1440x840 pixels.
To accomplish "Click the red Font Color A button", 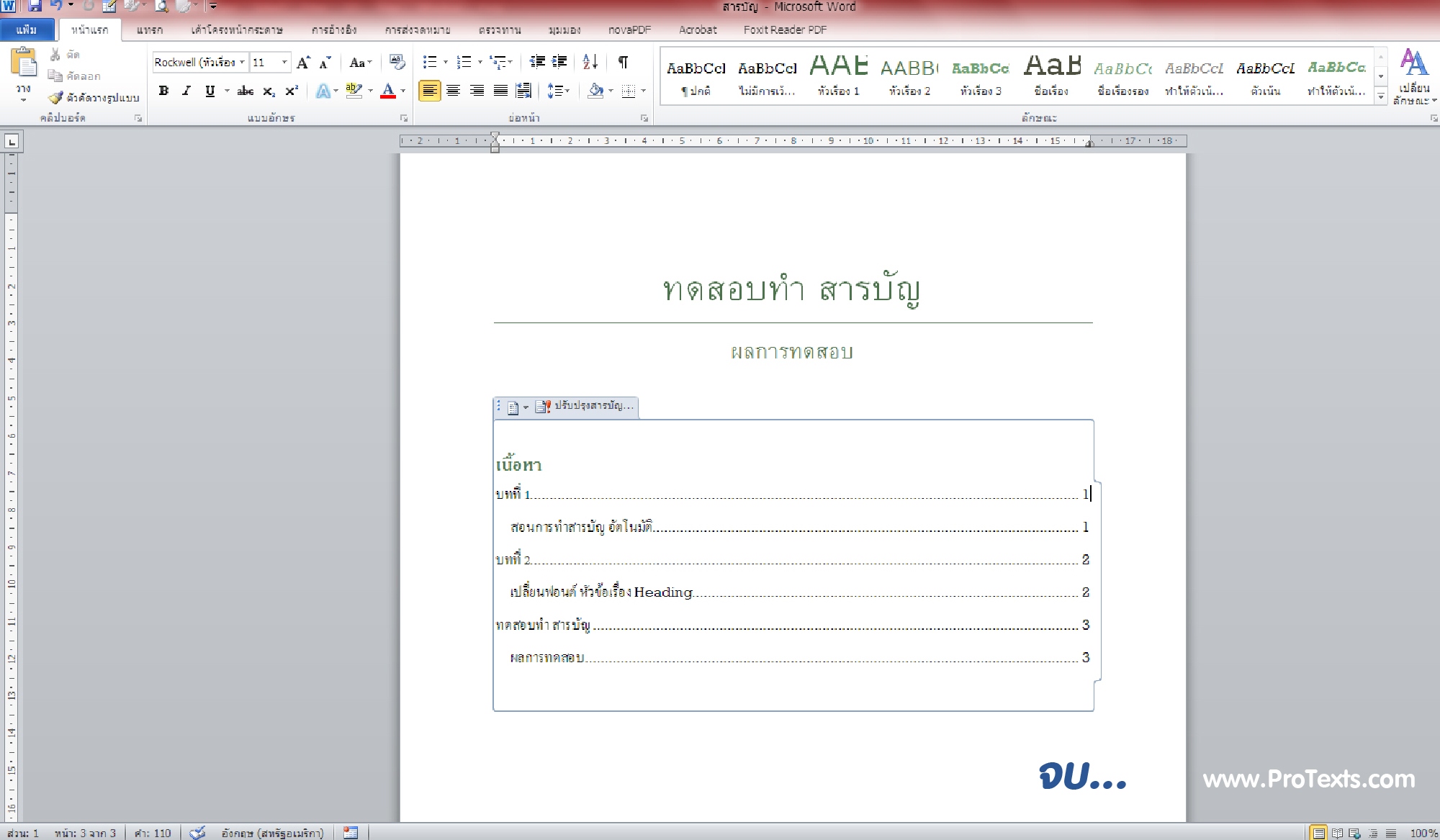I will pos(388,91).
